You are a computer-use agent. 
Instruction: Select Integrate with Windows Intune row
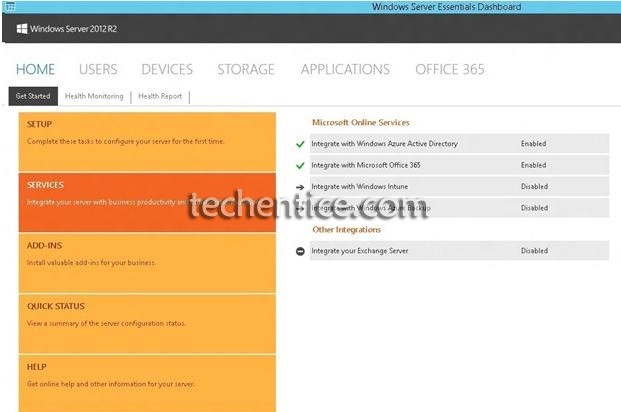(x=459, y=187)
